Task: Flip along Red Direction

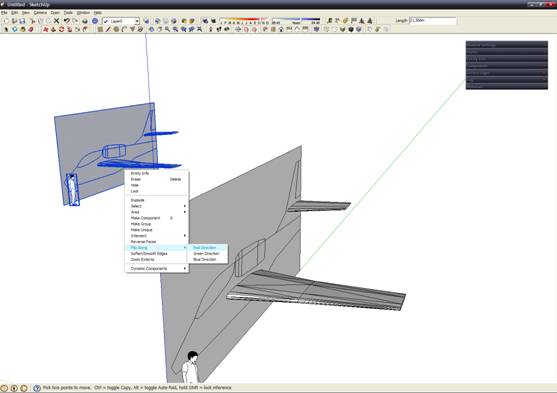Action: pyautogui.click(x=208, y=248)
